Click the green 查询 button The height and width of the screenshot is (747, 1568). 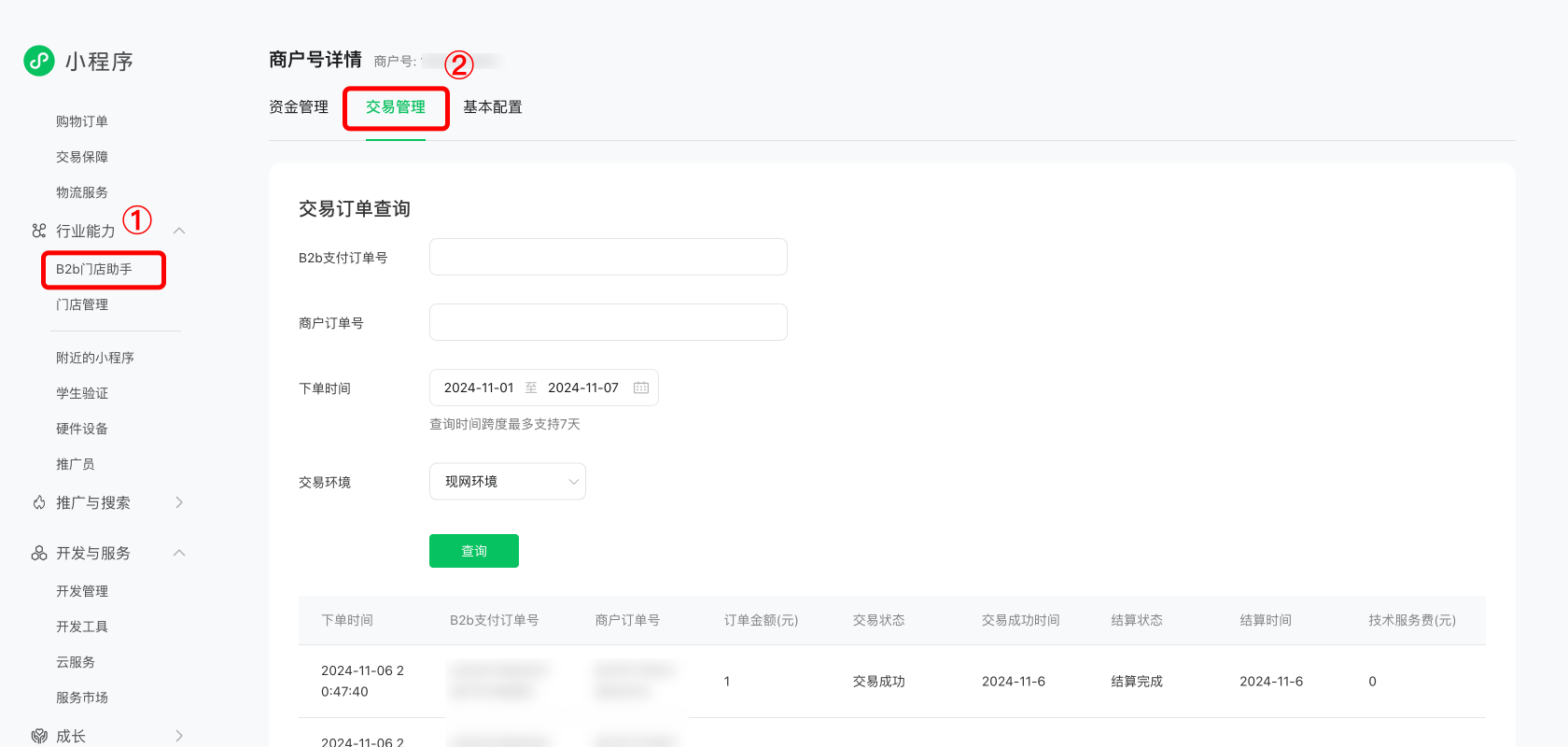point(474,551)
